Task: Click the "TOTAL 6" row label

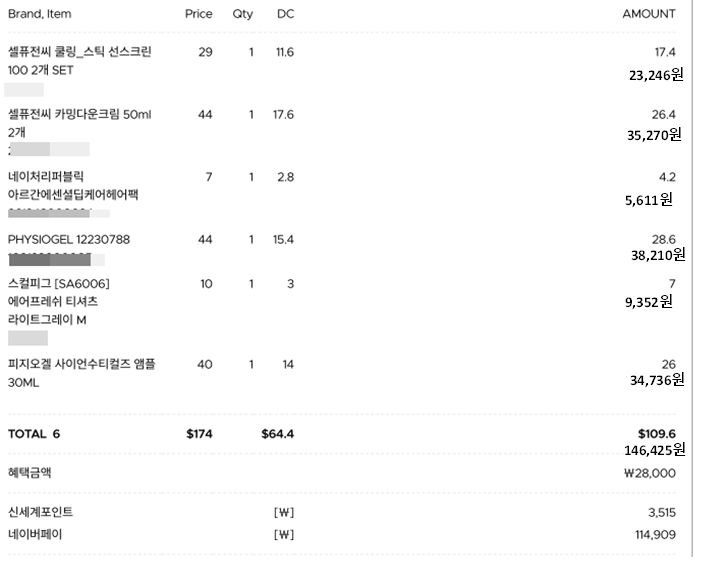Action: pos(34,434)
